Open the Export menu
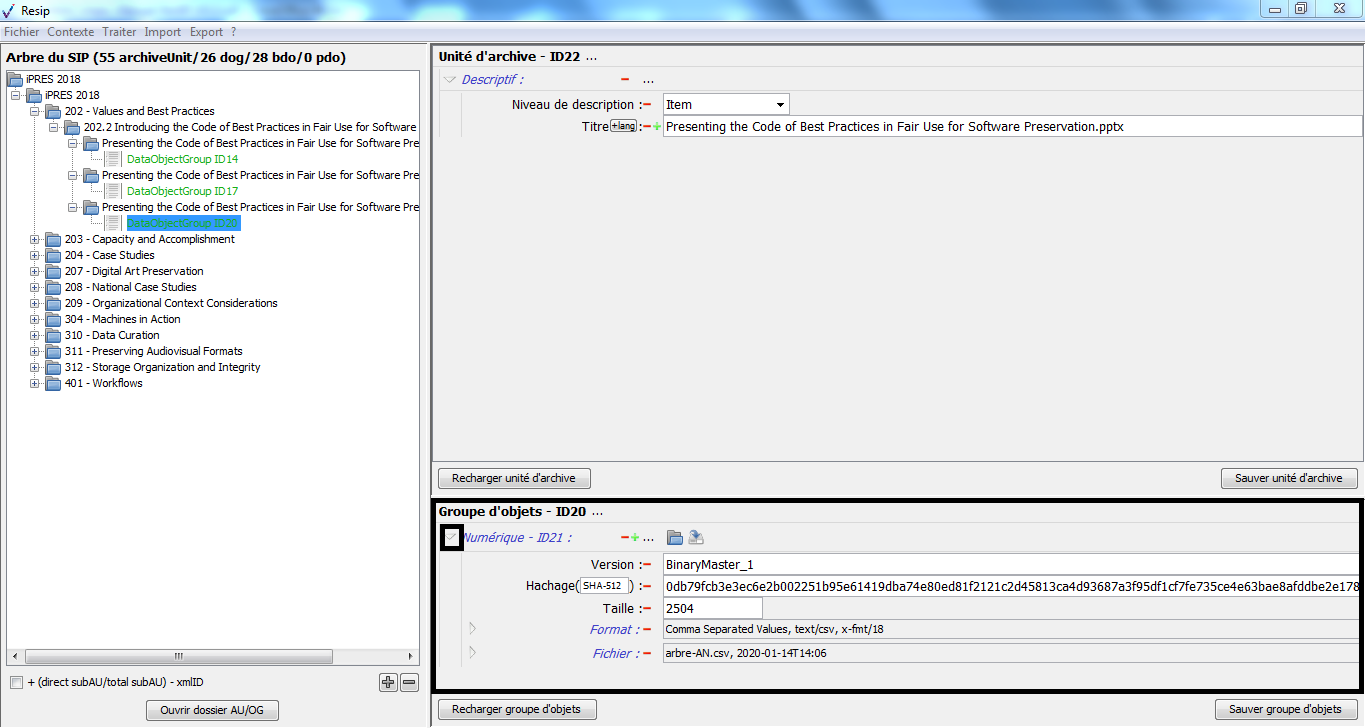 click(206, 32)
